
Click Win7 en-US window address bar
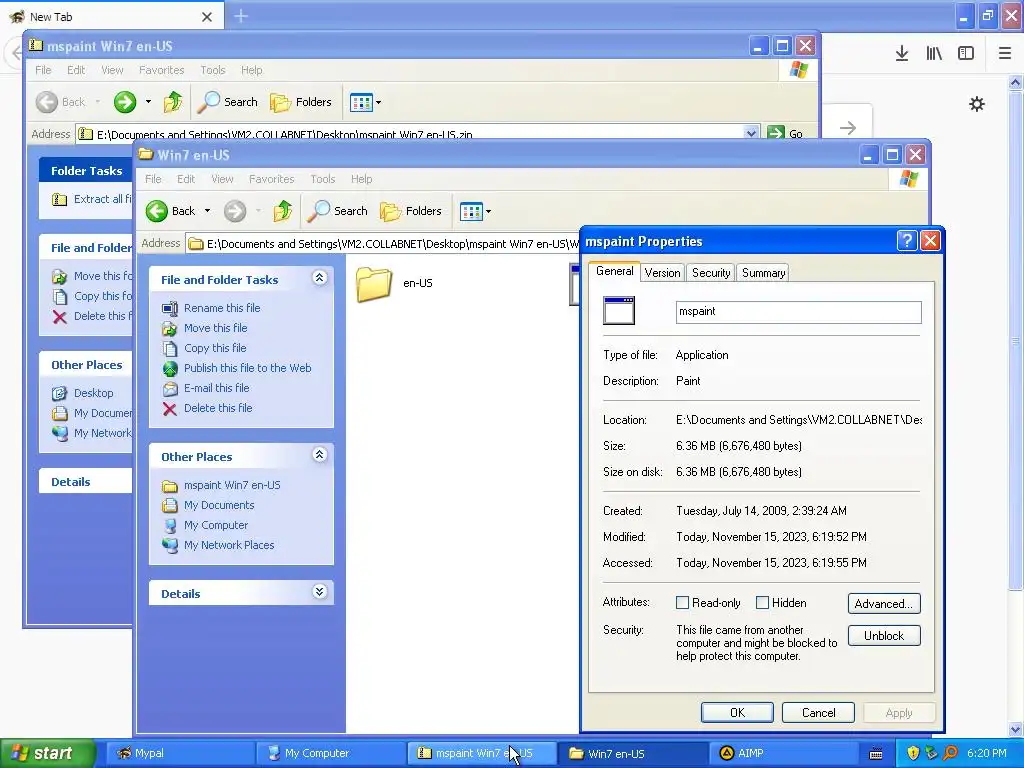click(x=383, y=244)
